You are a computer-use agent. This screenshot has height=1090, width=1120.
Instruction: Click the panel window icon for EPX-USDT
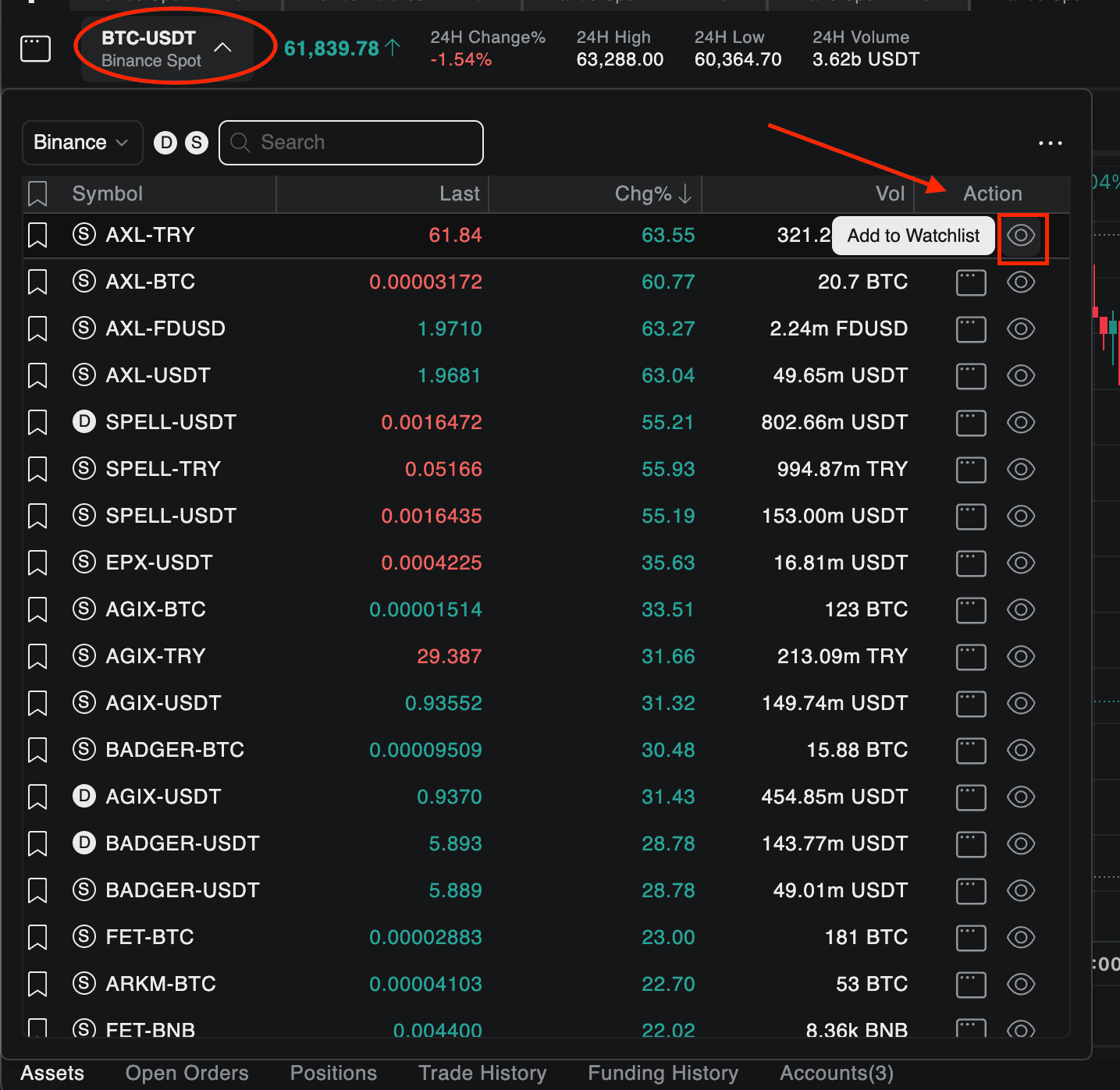pyautogui.click(x=971, y=563)
